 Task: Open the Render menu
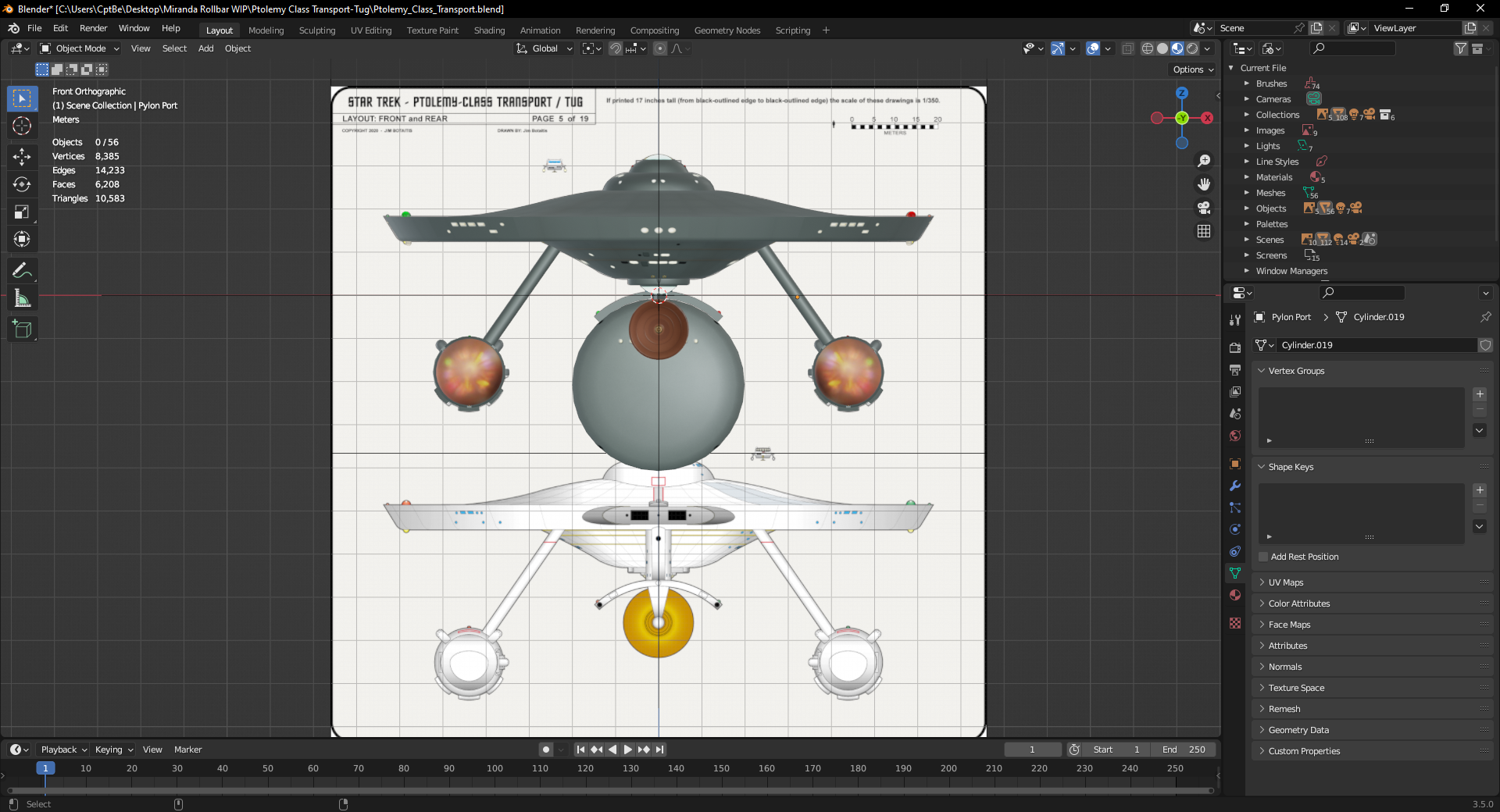click(x=93, y=28)
